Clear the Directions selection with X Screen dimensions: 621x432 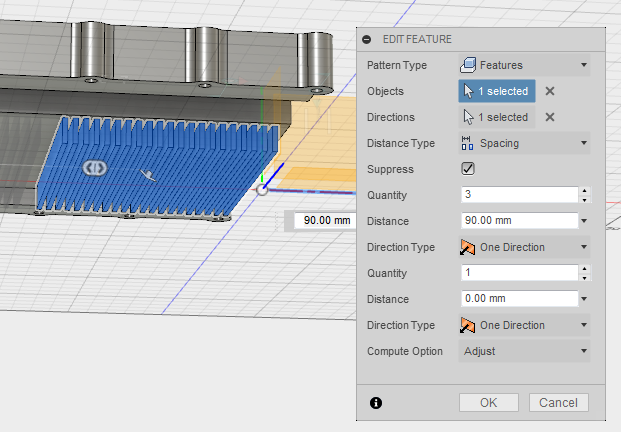[x=550, y=117]
